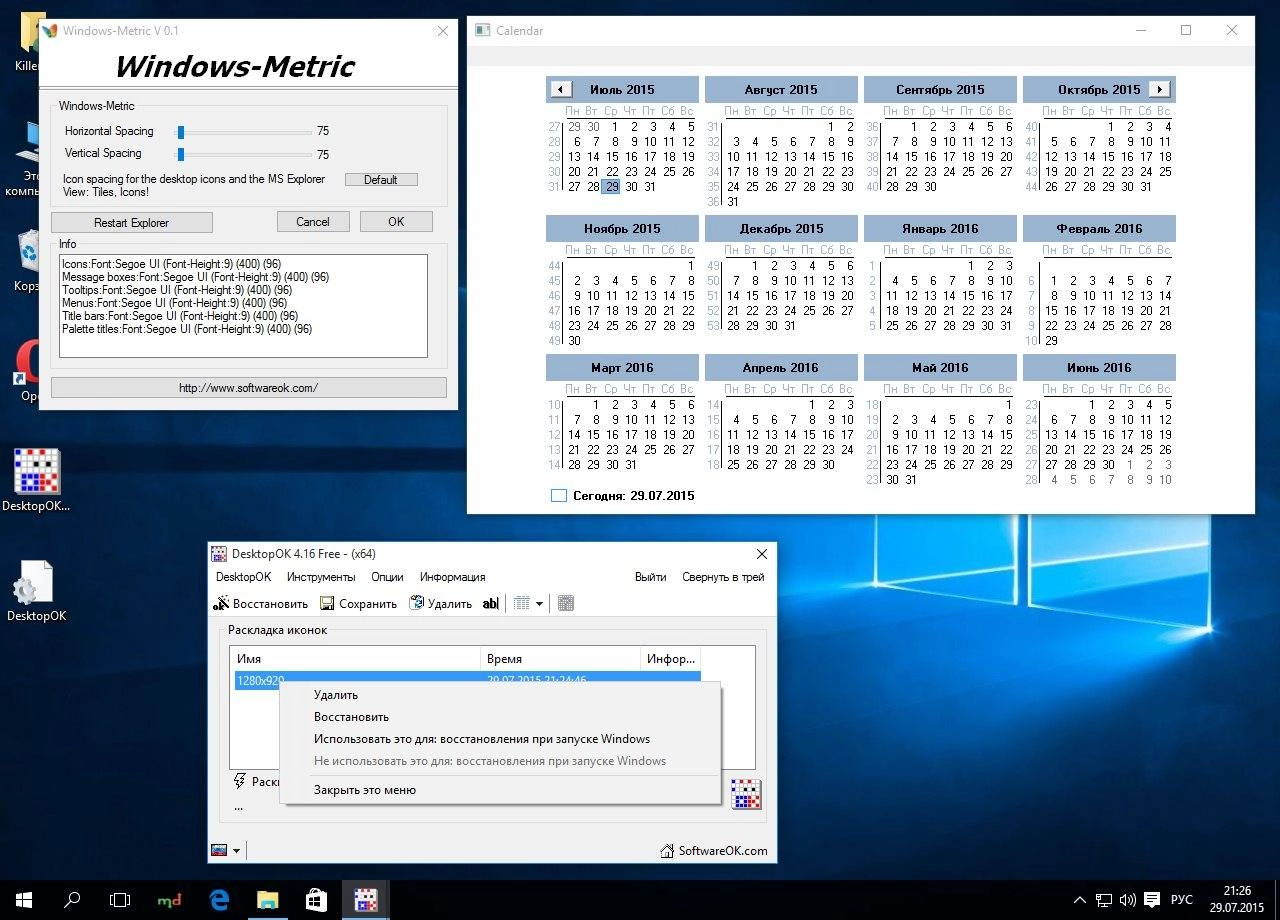Select the 1280x920 layout row
Viewport: 1280px width, 920px height.
(x=466, y=680)
